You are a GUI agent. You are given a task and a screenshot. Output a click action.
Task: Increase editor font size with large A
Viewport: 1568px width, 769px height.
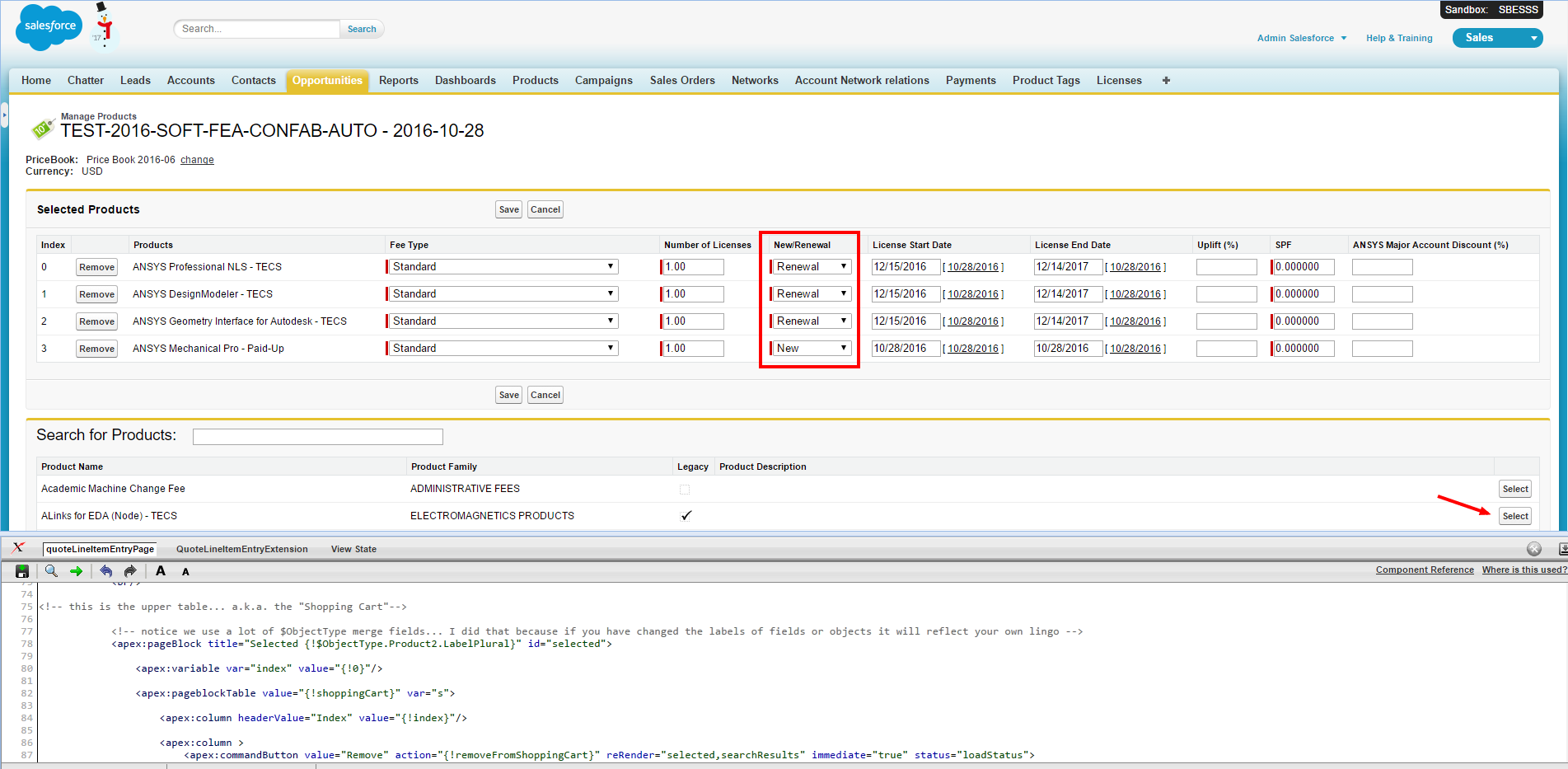(x=161, y=571)
